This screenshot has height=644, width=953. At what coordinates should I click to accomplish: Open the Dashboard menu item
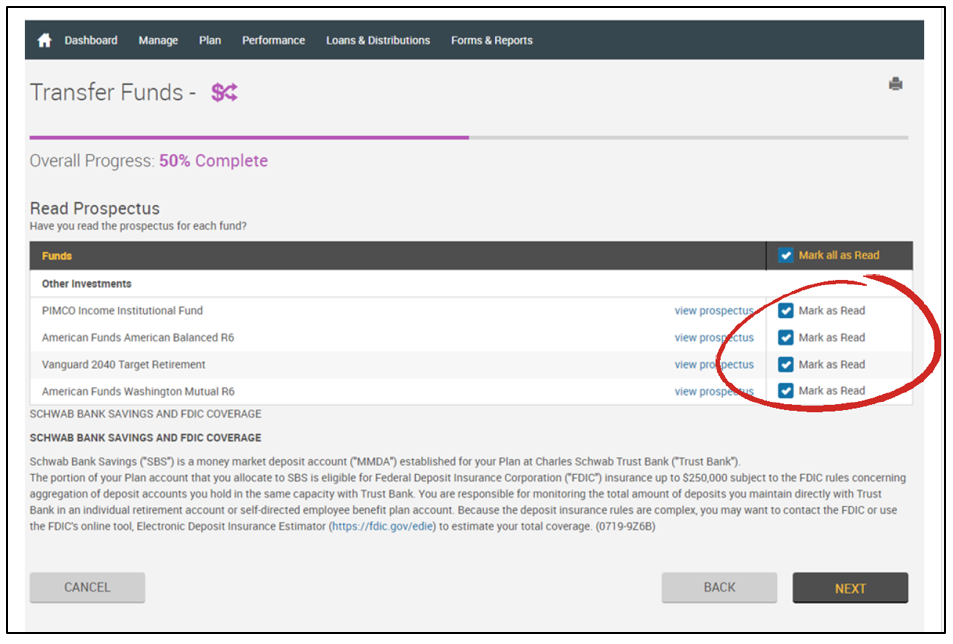91,41
